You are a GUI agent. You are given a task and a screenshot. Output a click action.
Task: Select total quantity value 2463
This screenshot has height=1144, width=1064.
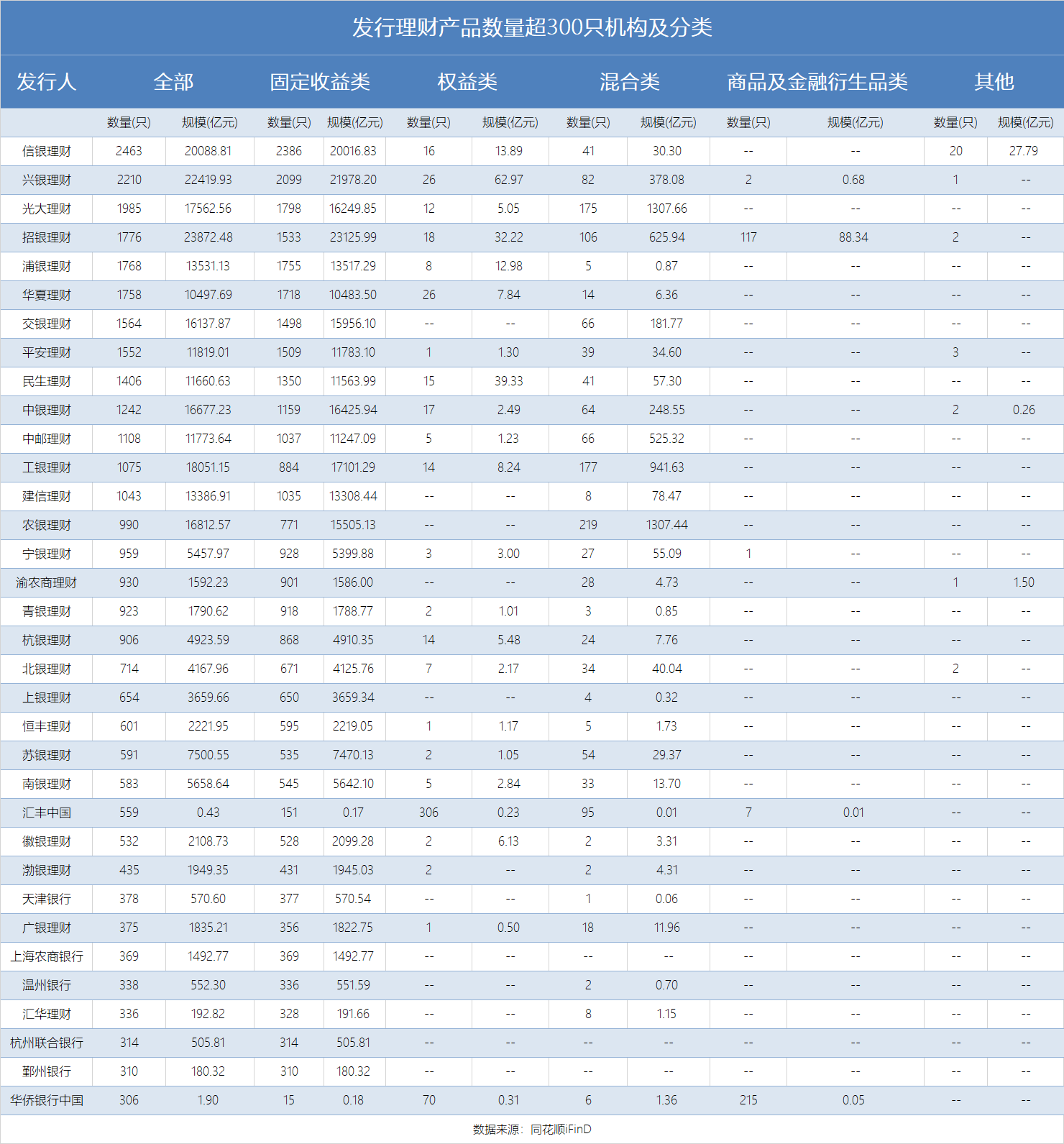point(129,151)
